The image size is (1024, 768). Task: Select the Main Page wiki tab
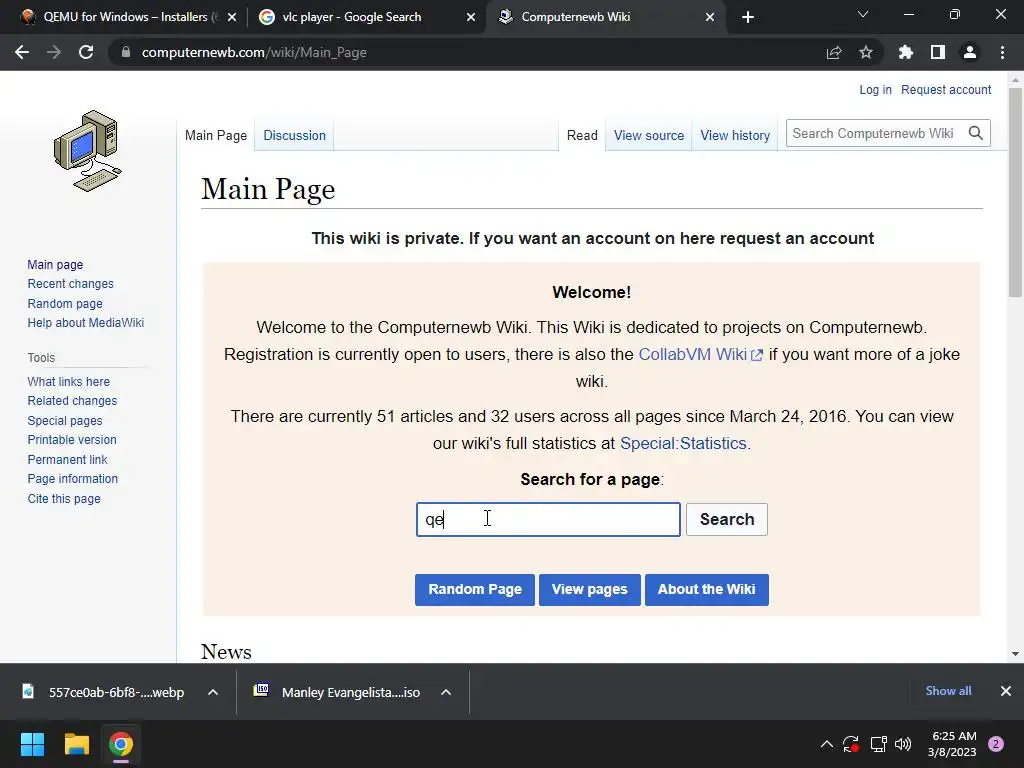tap(216, 135)
